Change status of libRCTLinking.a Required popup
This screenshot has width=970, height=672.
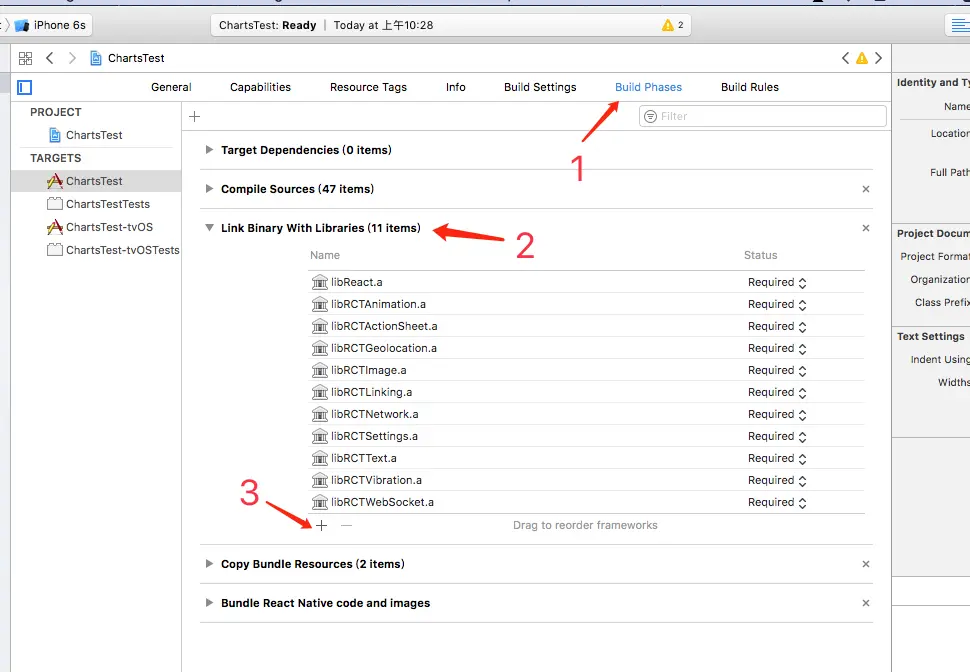click(777, 392)
